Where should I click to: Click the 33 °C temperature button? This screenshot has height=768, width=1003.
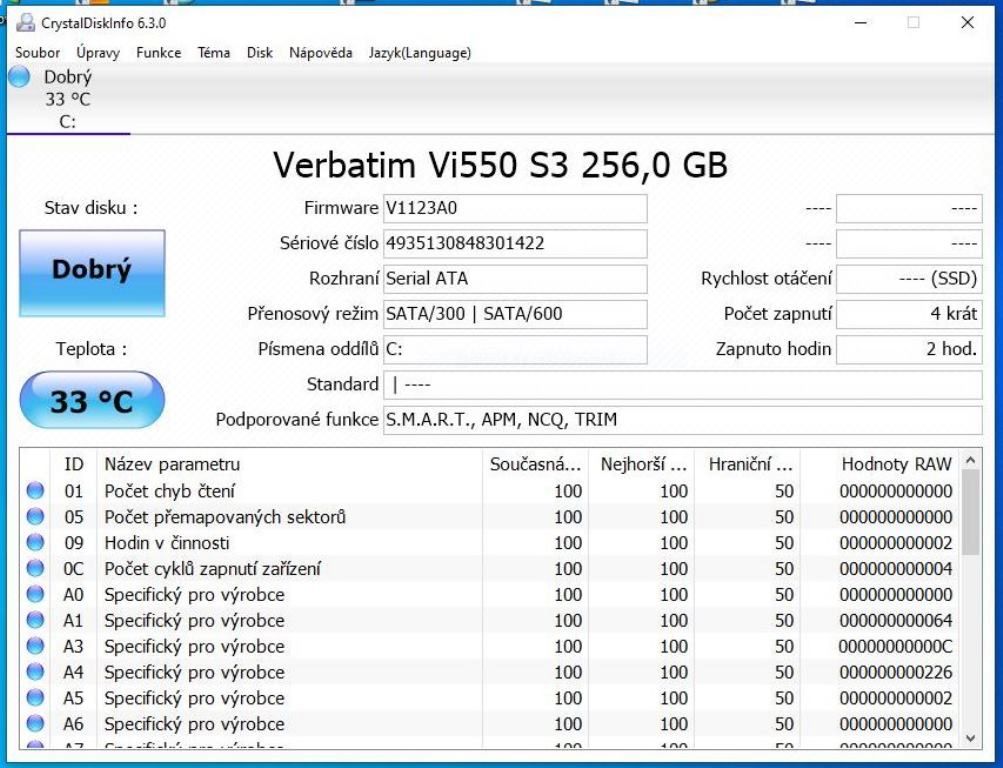click(92, 401)
